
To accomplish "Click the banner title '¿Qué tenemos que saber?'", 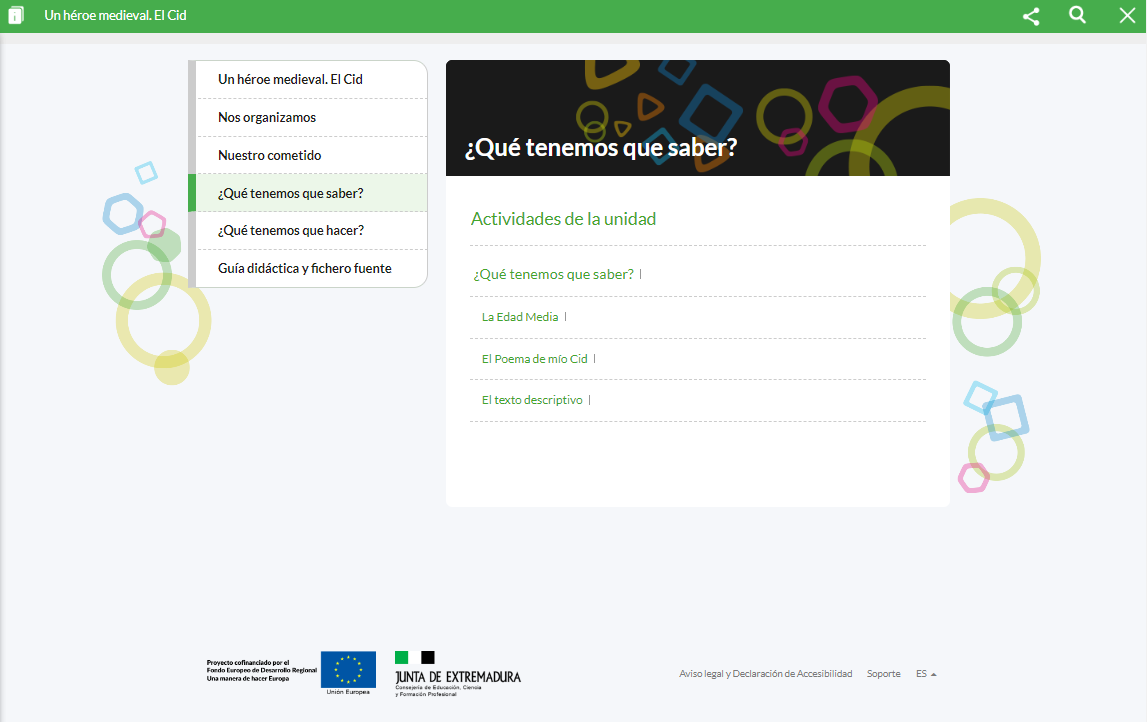I will [x=601, y=148].
